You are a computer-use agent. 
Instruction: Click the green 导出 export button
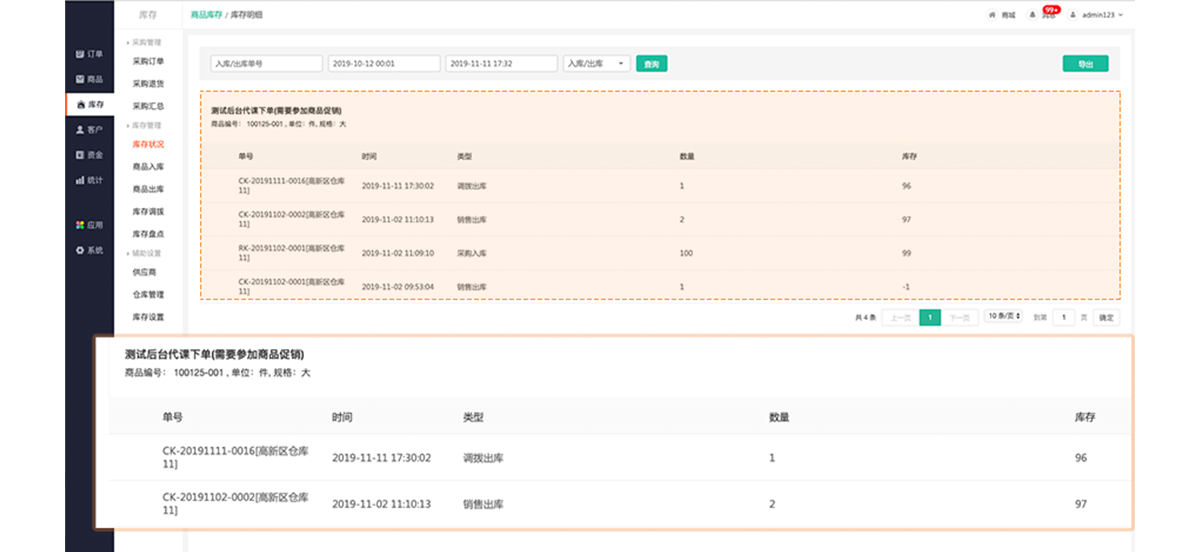[x=1085, y=64]
